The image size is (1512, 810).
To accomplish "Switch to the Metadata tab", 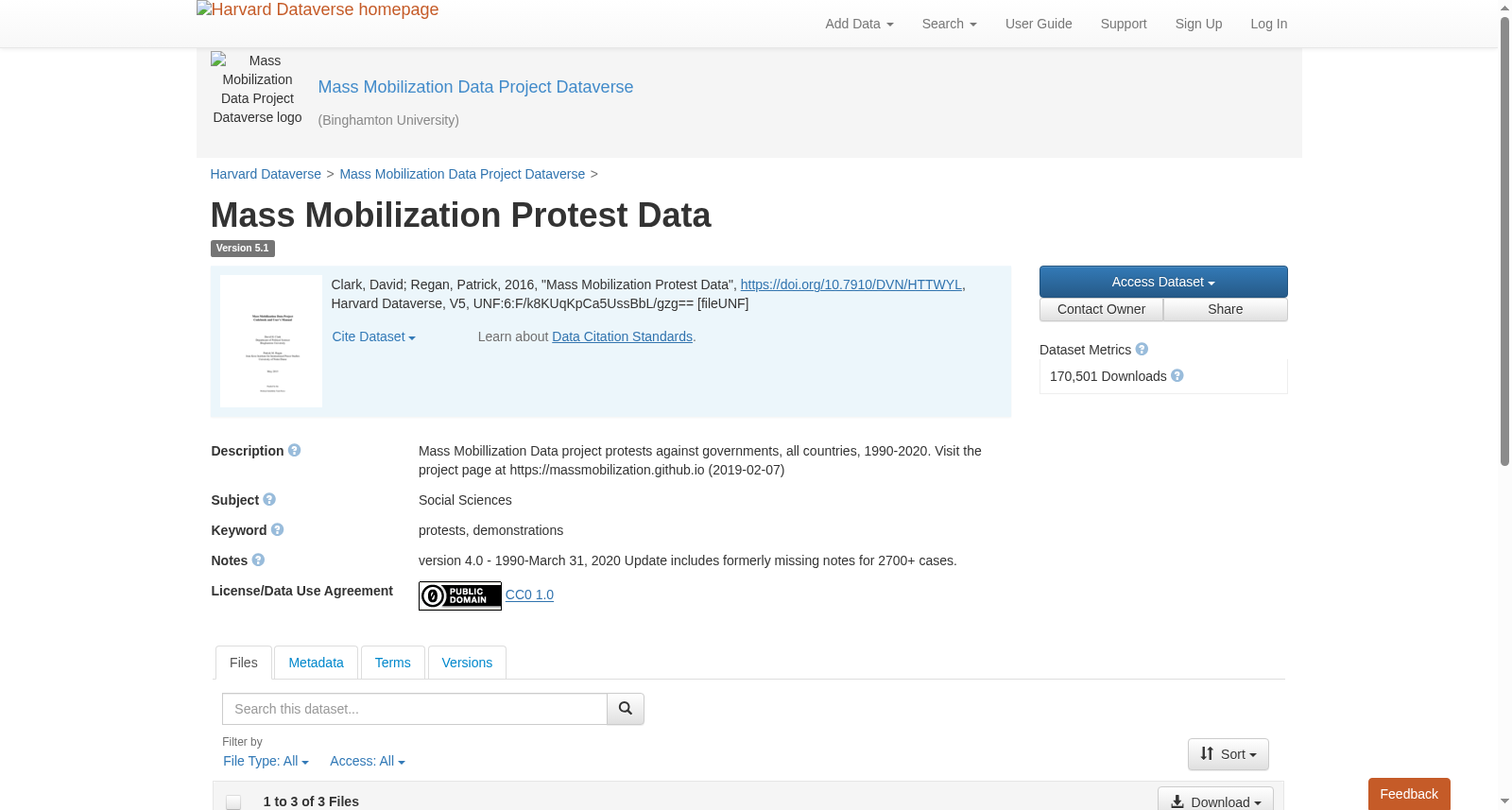I will pos(316,663).
